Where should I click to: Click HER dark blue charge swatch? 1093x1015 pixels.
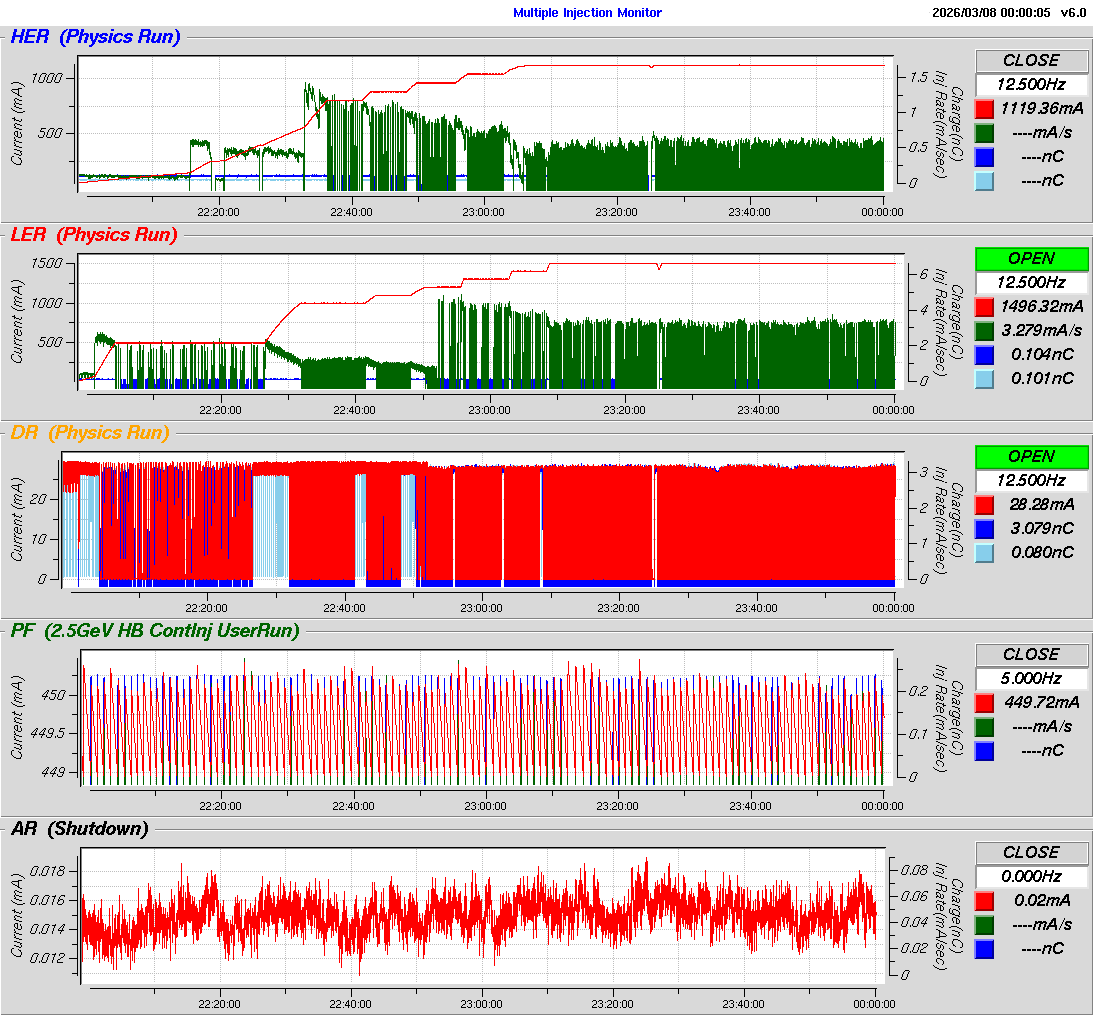(984, 157)
